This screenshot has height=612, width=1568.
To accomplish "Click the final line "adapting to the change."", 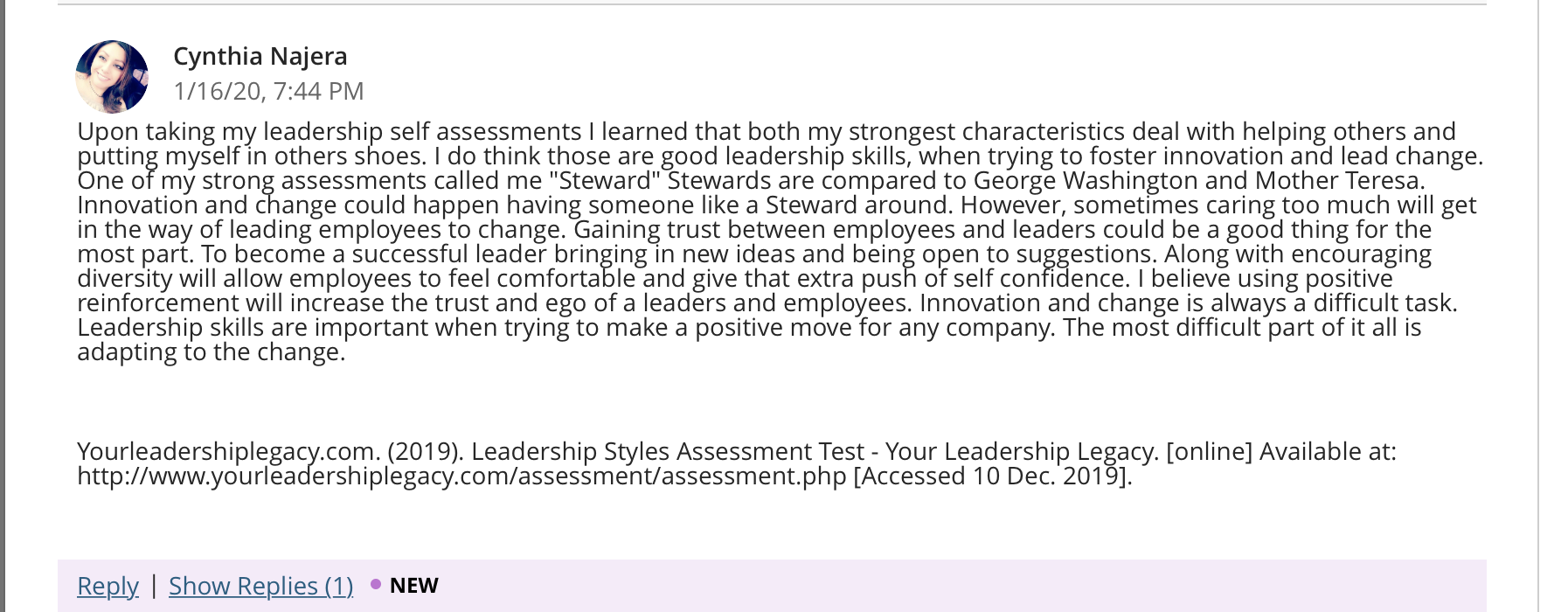I will tap(212, 352).
